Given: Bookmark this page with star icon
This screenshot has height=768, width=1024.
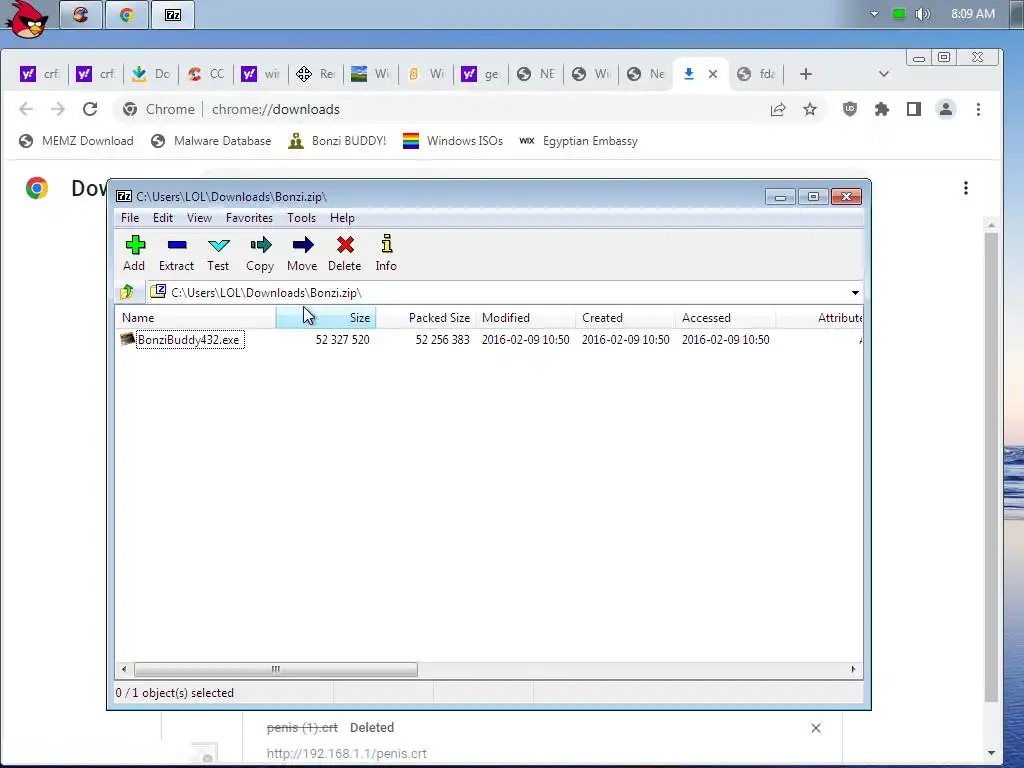Looking at the screenshot, I should [810, 109].
